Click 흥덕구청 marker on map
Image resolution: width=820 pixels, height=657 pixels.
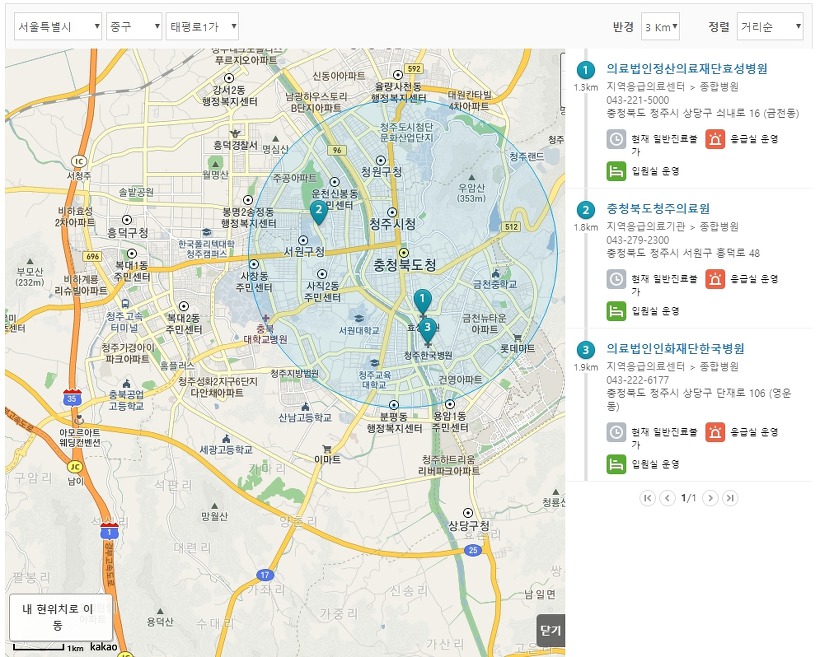click(127, 220)
